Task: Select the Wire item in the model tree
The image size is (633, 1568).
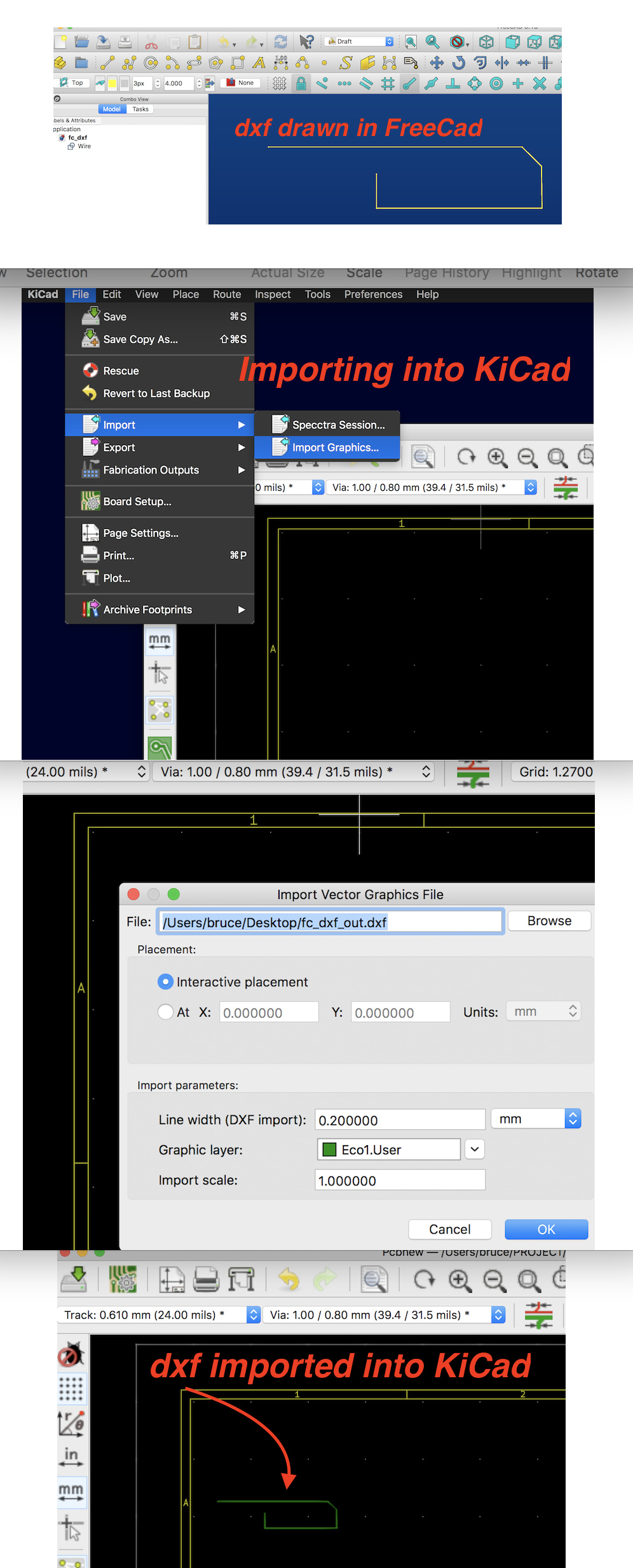Action: click(x=79, y=146)
